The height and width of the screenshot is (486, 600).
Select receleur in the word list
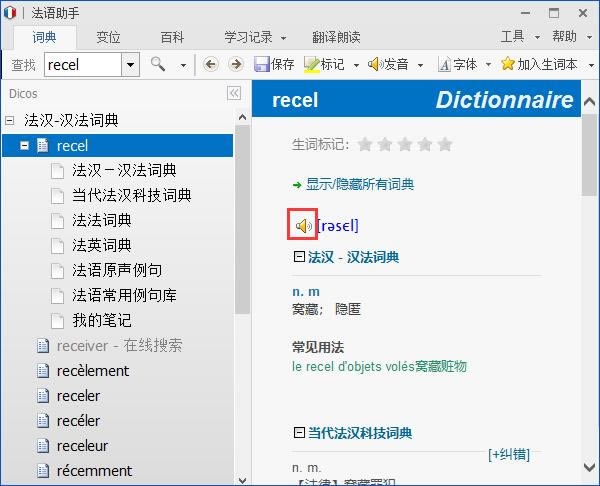[82, 445]
